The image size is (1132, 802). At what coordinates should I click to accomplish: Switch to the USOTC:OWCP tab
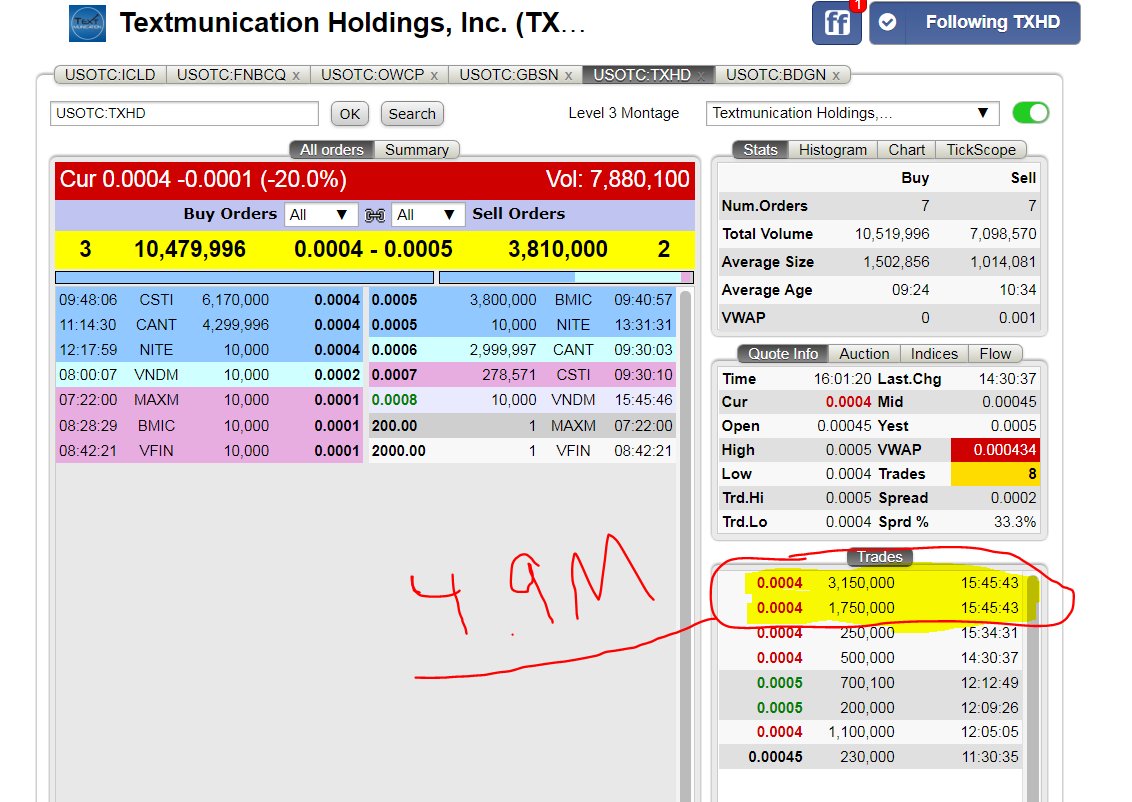[x=373, y=75]
